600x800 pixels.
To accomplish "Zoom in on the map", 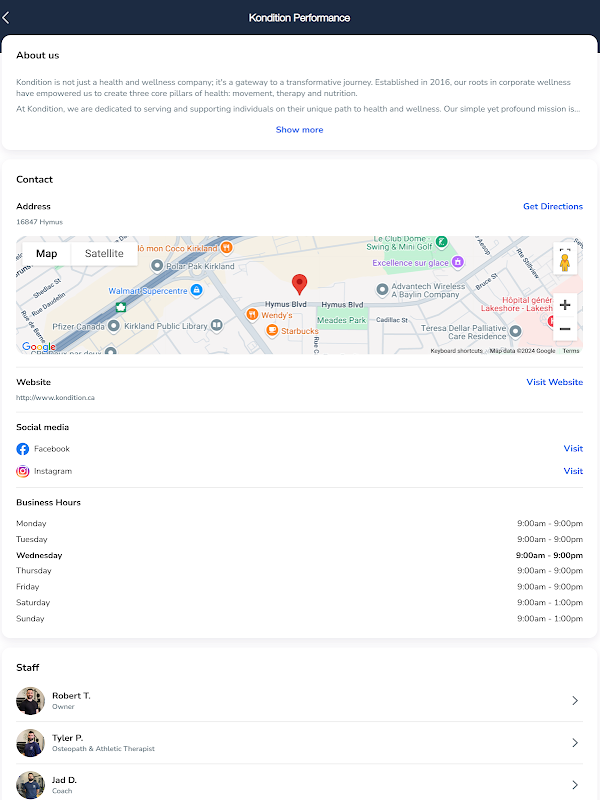I will (x=565, y=305).
